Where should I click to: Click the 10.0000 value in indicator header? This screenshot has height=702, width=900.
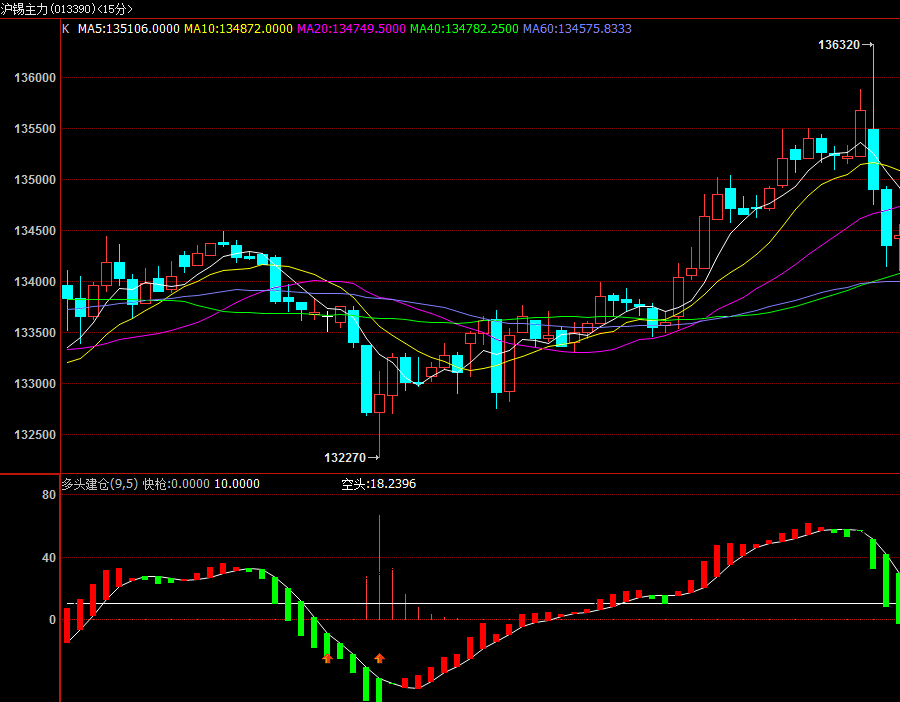237,484
